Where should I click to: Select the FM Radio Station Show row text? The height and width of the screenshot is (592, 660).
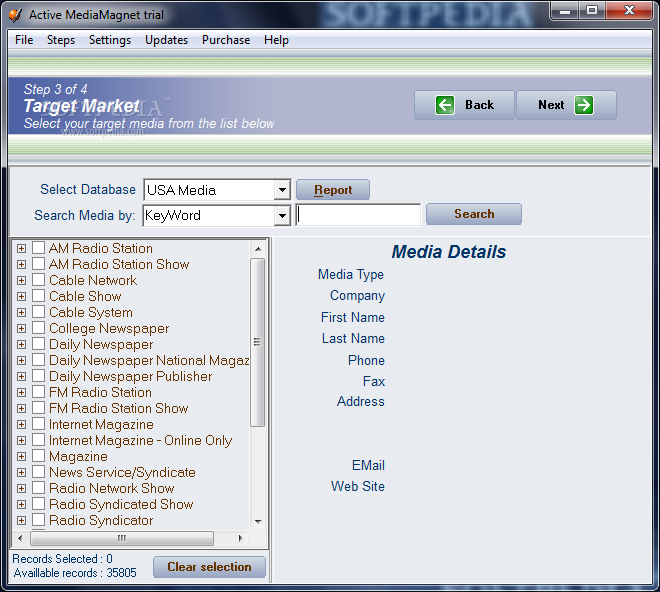[119, 408]
